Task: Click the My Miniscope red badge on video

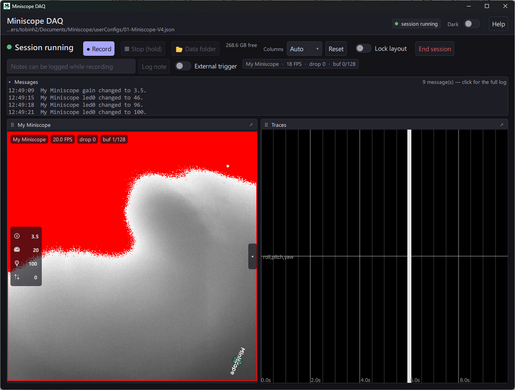Action: coord(29,139)
